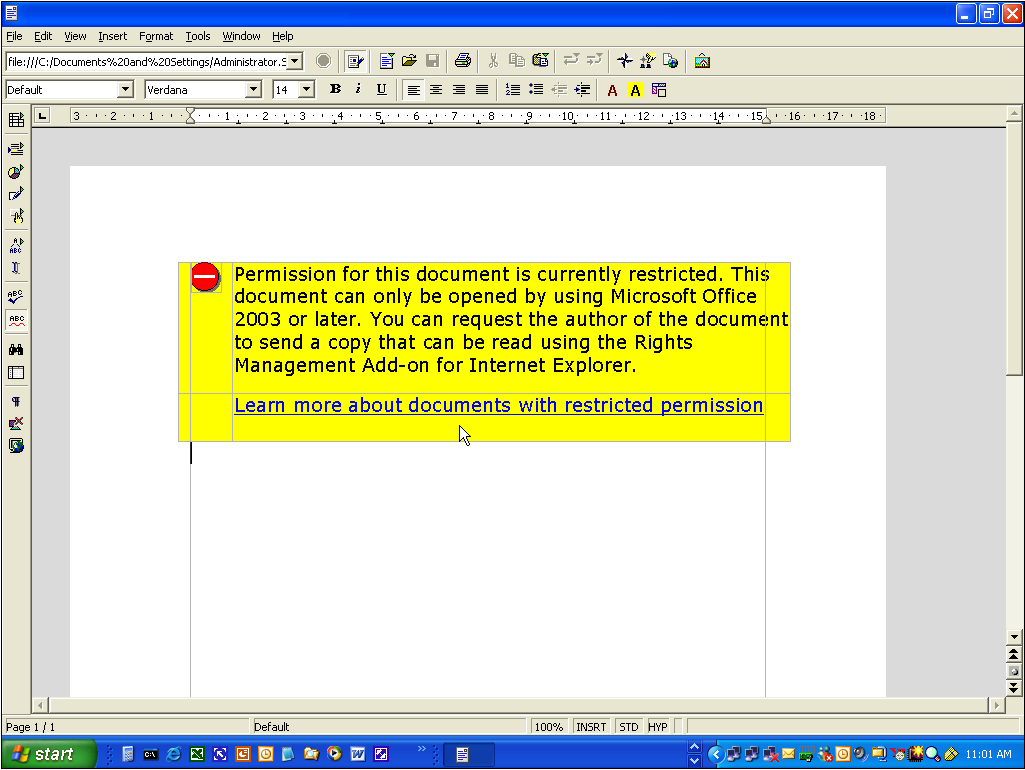This screenshot has width=1025, height=770.
Task: Click the Bullets list icon
Action: coord(536,90)
